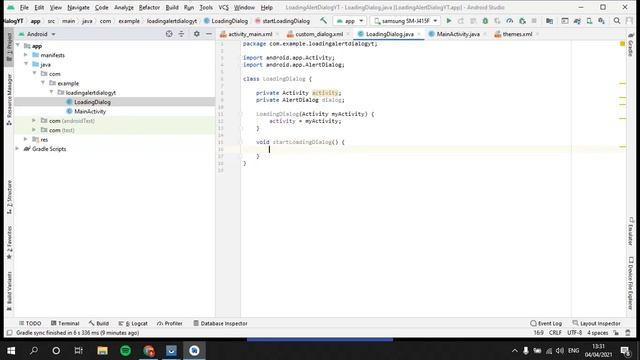Hide the Project panel with minus icon
Viewport: 640px width, 360px height.
click(209, 34)
